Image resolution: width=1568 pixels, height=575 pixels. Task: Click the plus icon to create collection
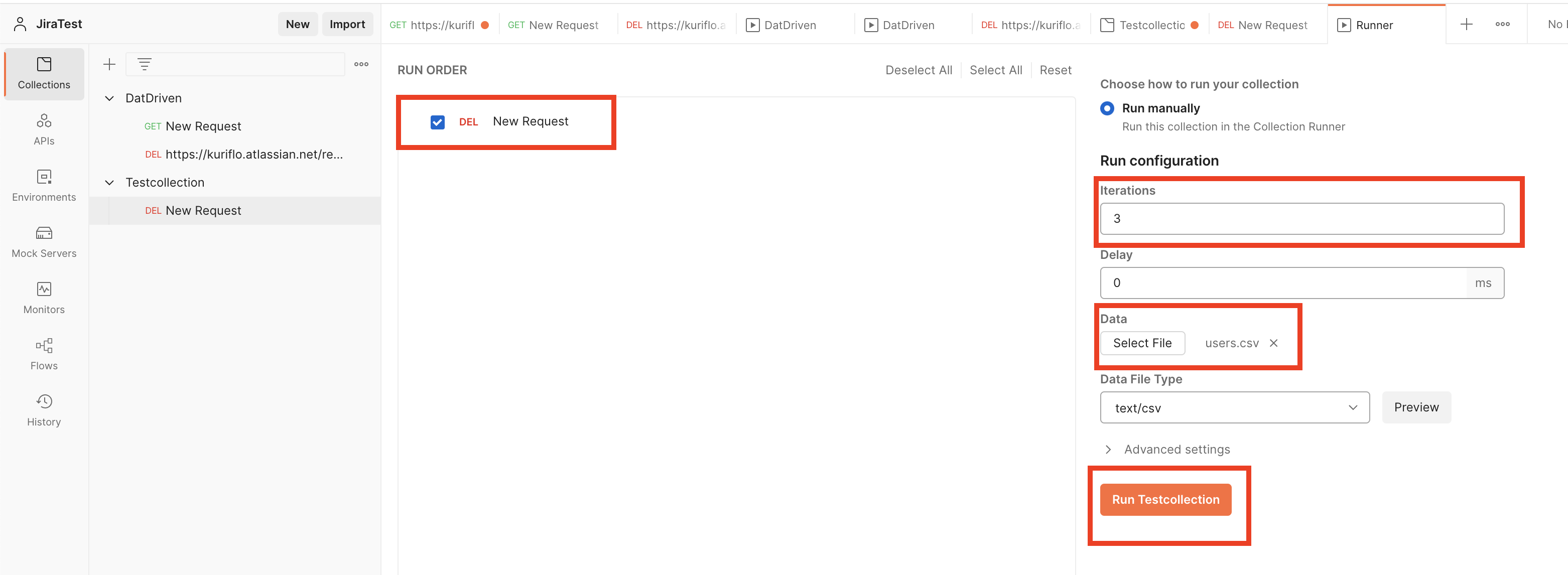point(109,64)
